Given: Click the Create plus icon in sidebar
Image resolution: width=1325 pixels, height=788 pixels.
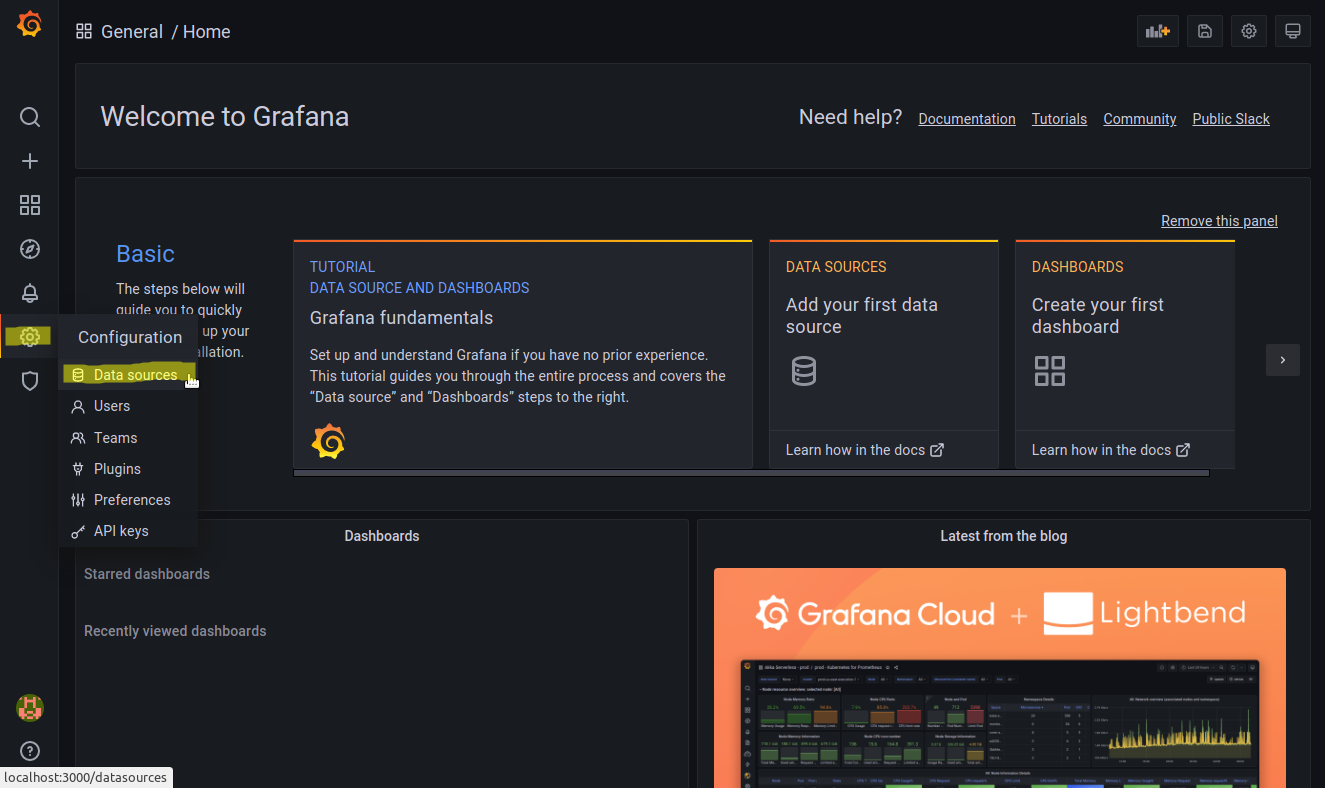Looking at the screenshot, I should coord(30,161).
